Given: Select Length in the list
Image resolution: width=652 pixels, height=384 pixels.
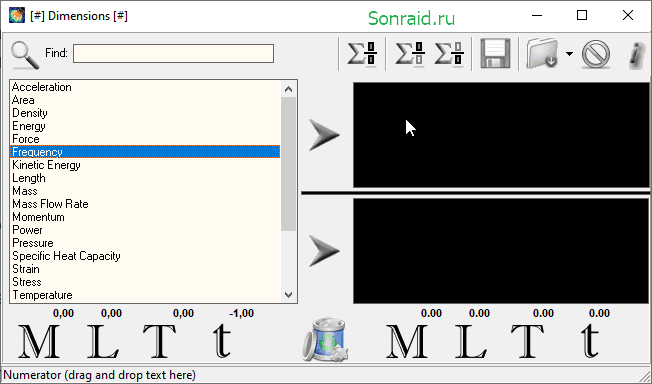Looking at the screenshot, I should pos(145,178).
